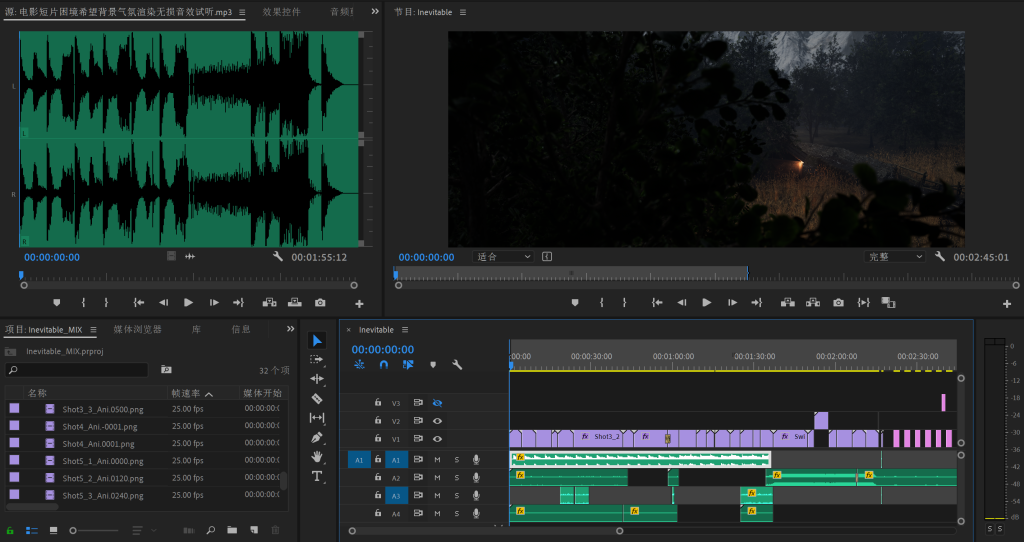The height and width of the screenshot is (542, 1024).
Task: Click the timeline timecode 00:00:00:00
Action: pyautogui.click(x=383, y=349)
